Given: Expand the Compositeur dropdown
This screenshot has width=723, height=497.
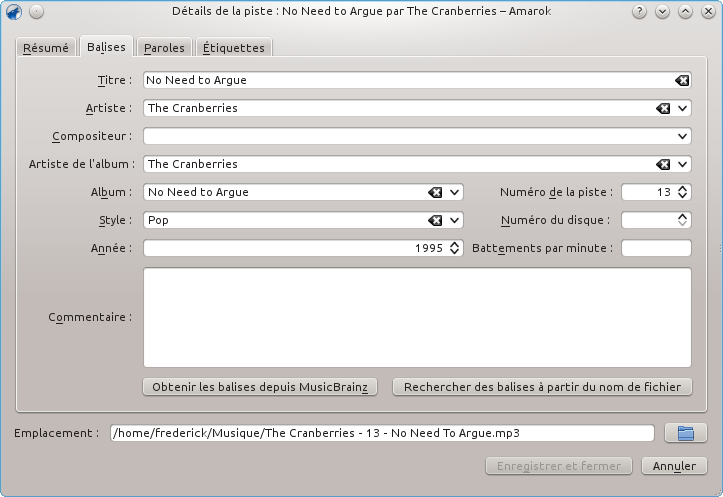Looking at the screenshot, I should pos(682,136).
